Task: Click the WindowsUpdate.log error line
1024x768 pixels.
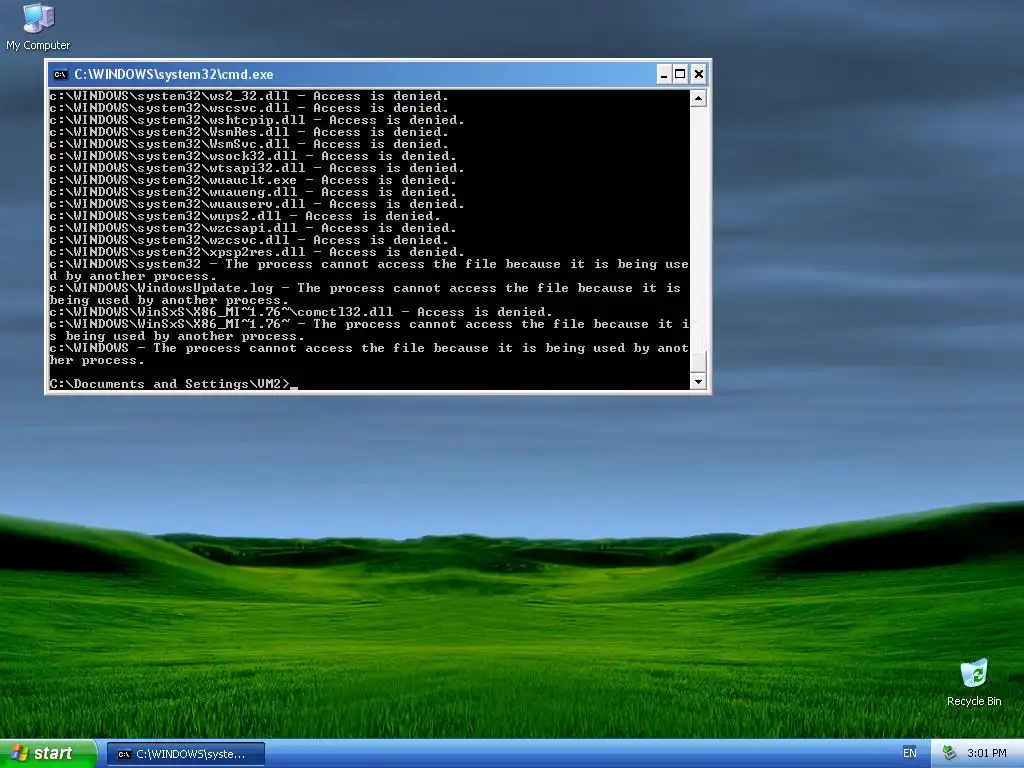Action: point(366,294)
